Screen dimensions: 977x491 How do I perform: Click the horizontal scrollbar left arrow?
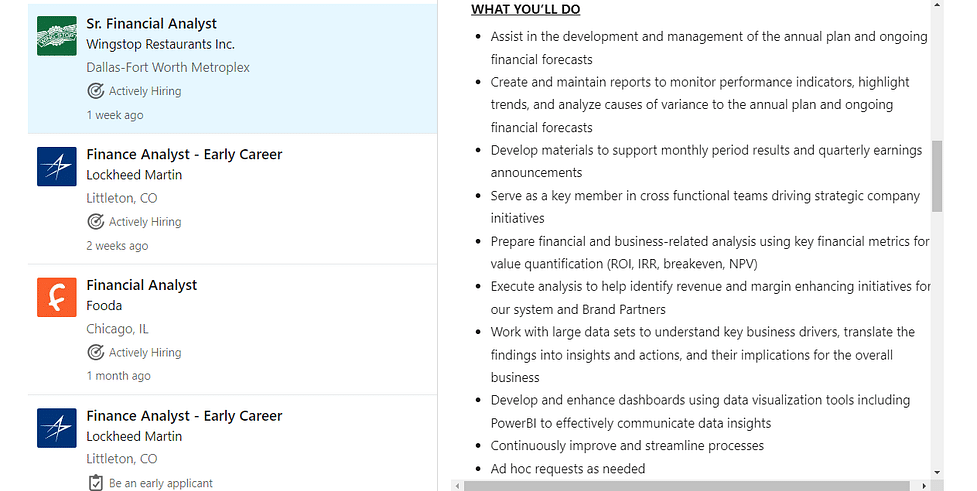point(458,486)
